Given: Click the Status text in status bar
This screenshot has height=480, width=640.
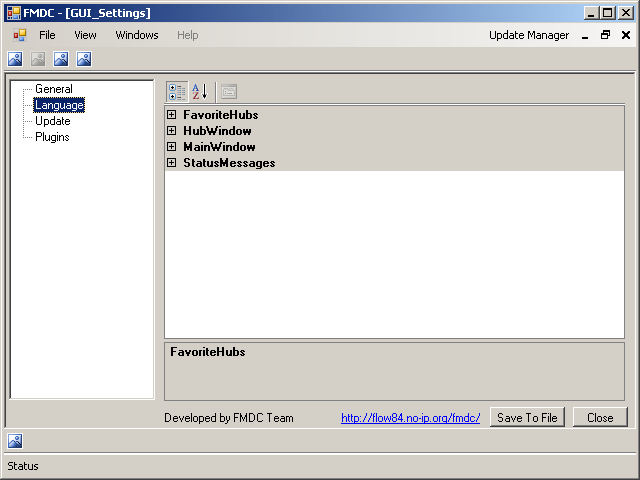Looking at the screenshot, I should point(23,466).
